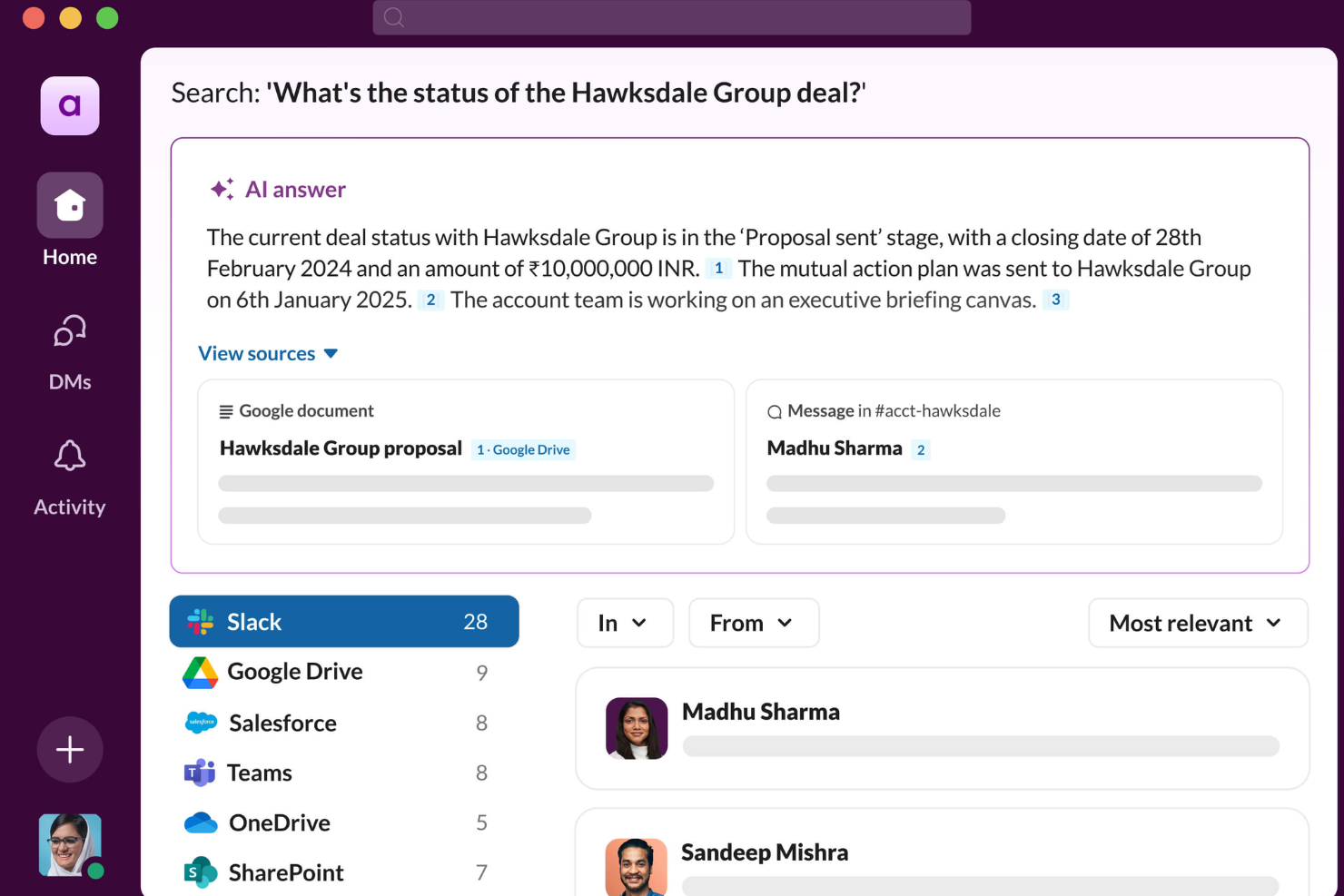
Task: Click the macOS yellow minimize button
Action: [70, 18]
